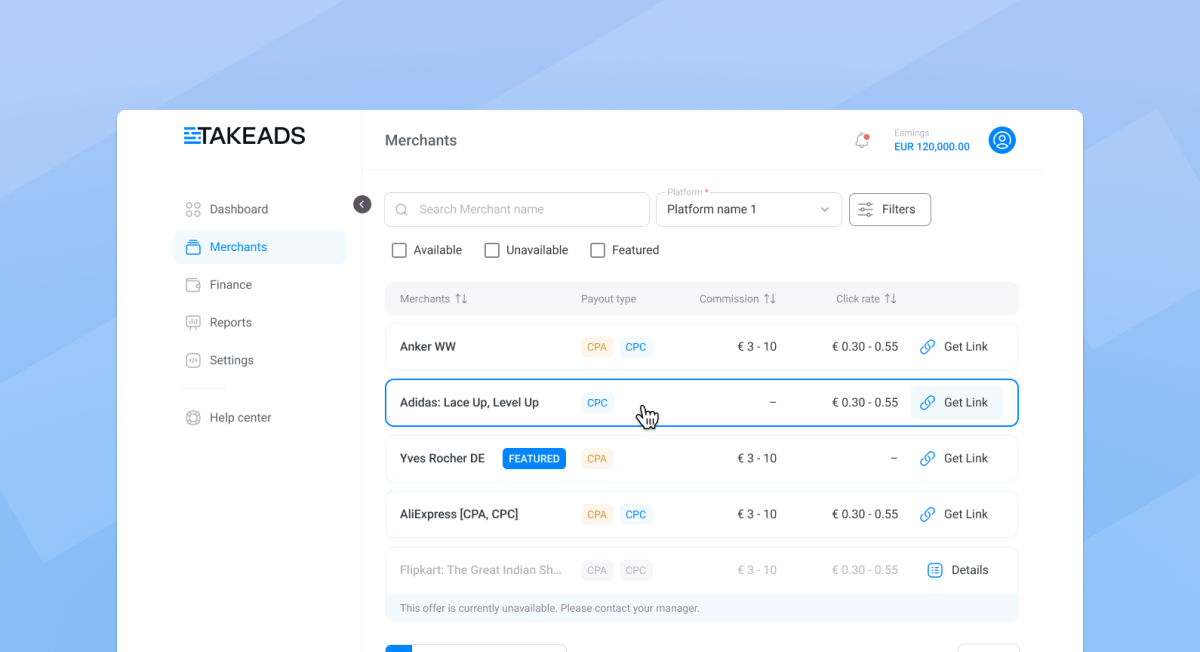Click the Anker WW merchant name

click(428, 347)
